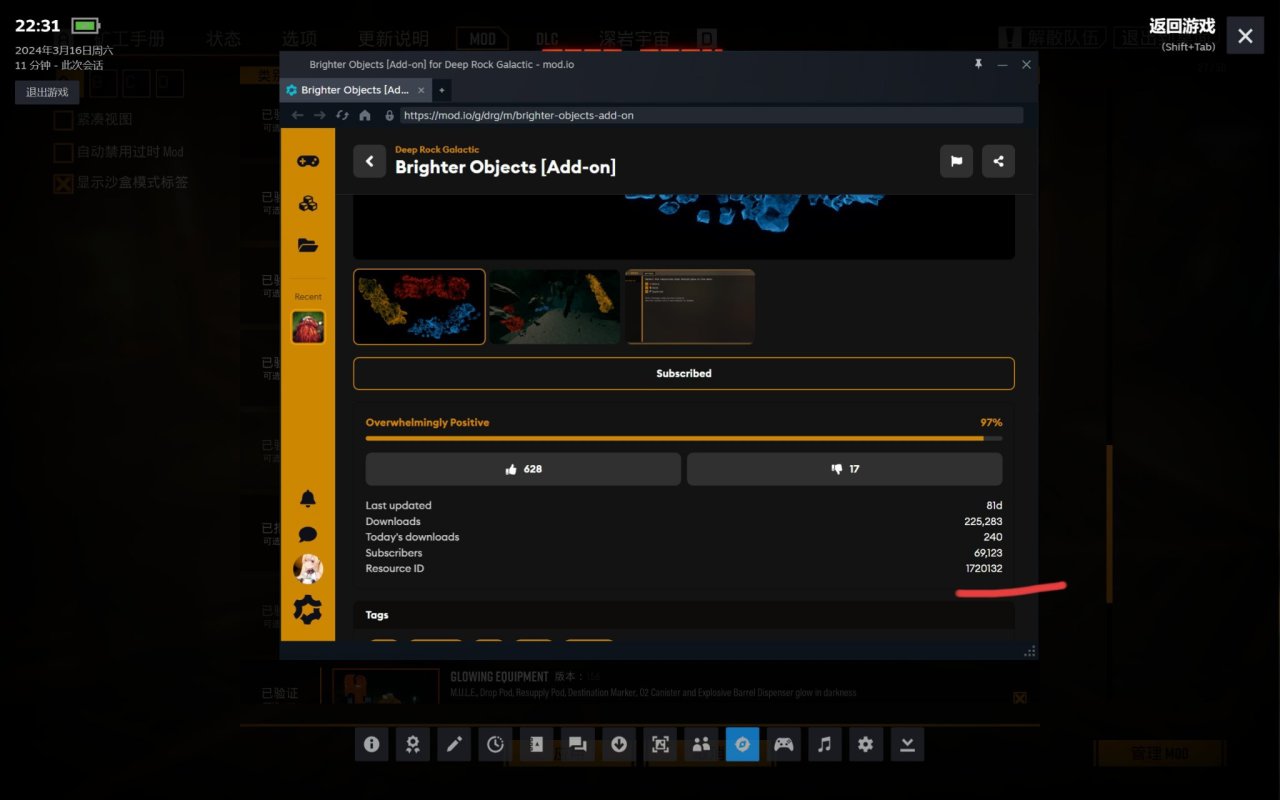Click the mod.io cog logo at sidebar bottom
Image resolution: width=1280 pixels, height=800 pixels.
(308, 609)
